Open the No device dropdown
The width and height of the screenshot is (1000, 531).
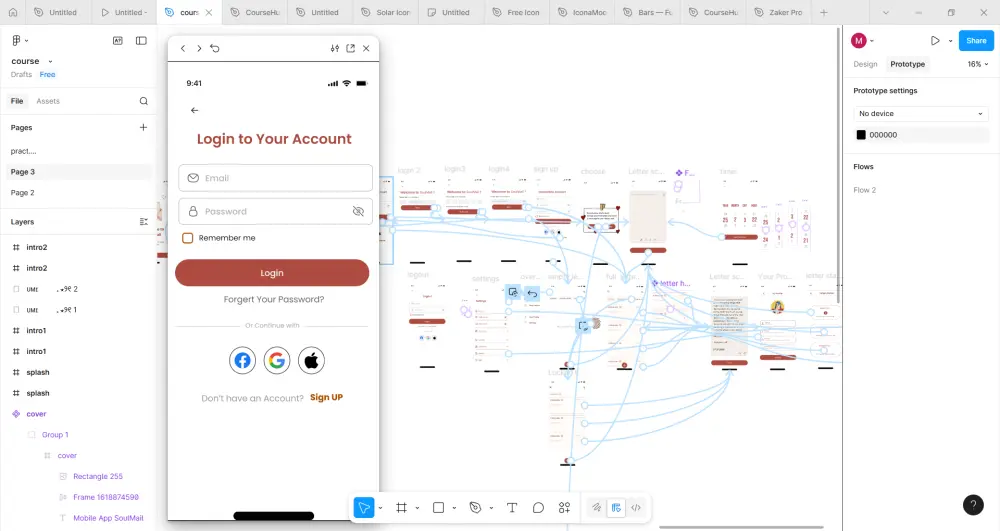tap(921, 113)
